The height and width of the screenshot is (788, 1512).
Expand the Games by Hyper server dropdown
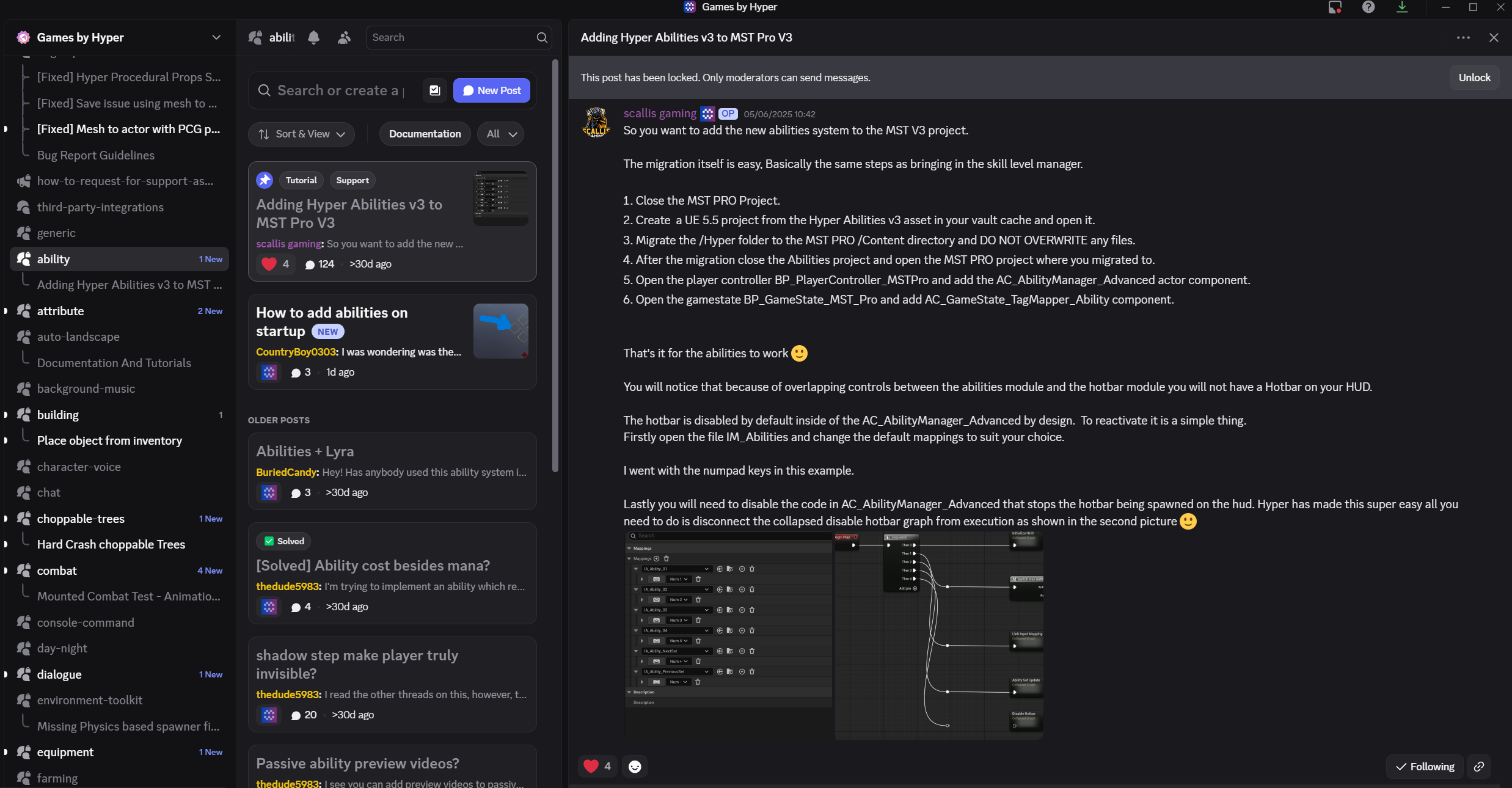[x=216, y=37]
